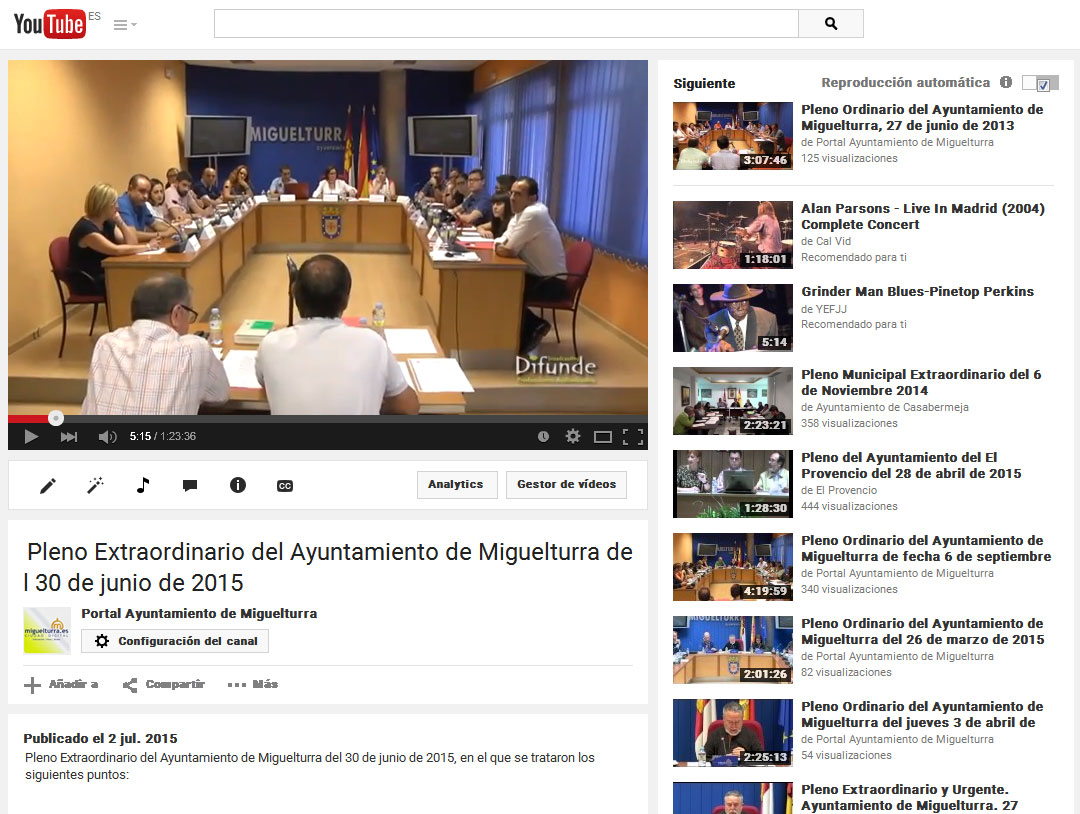1080x814 pixels.
Task: Click the Publicado el 2 jul. 2015 text
Action: tap(101, 738)
